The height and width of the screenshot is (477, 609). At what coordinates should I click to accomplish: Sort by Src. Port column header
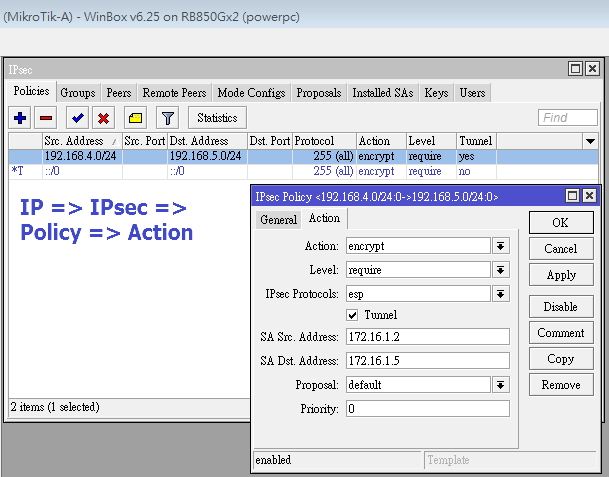(x=145, y=141)
